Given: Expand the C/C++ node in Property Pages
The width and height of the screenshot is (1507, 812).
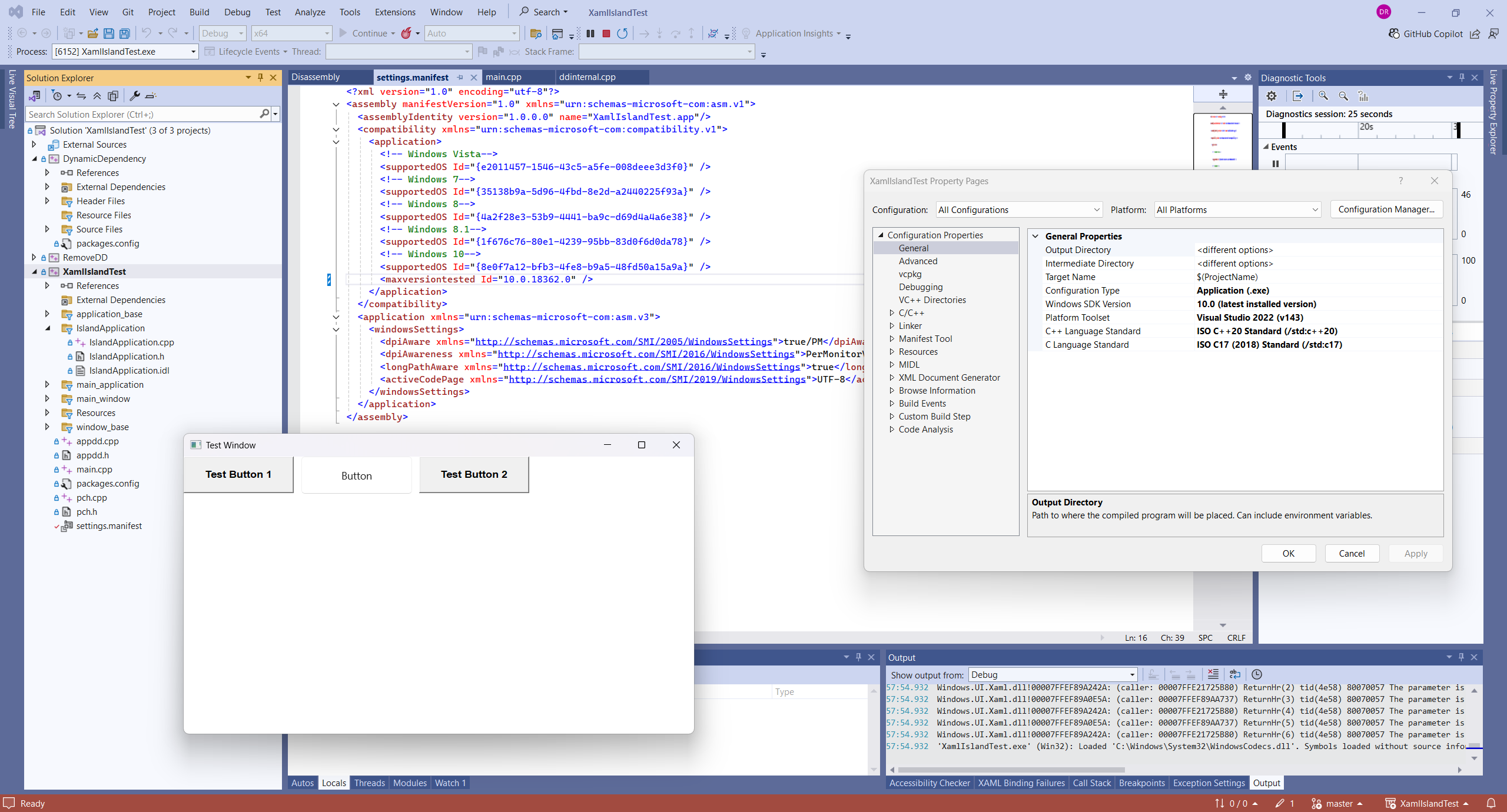Looking at the screenshot, I should click(x=892, y=313).
